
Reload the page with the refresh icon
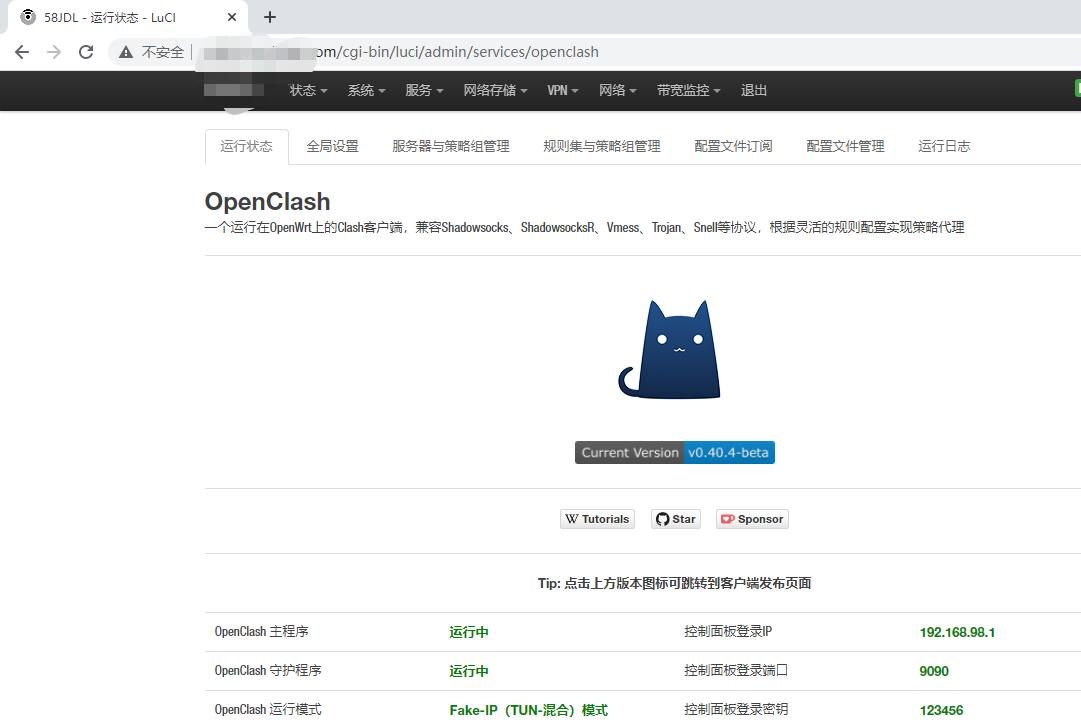point(85,51)
